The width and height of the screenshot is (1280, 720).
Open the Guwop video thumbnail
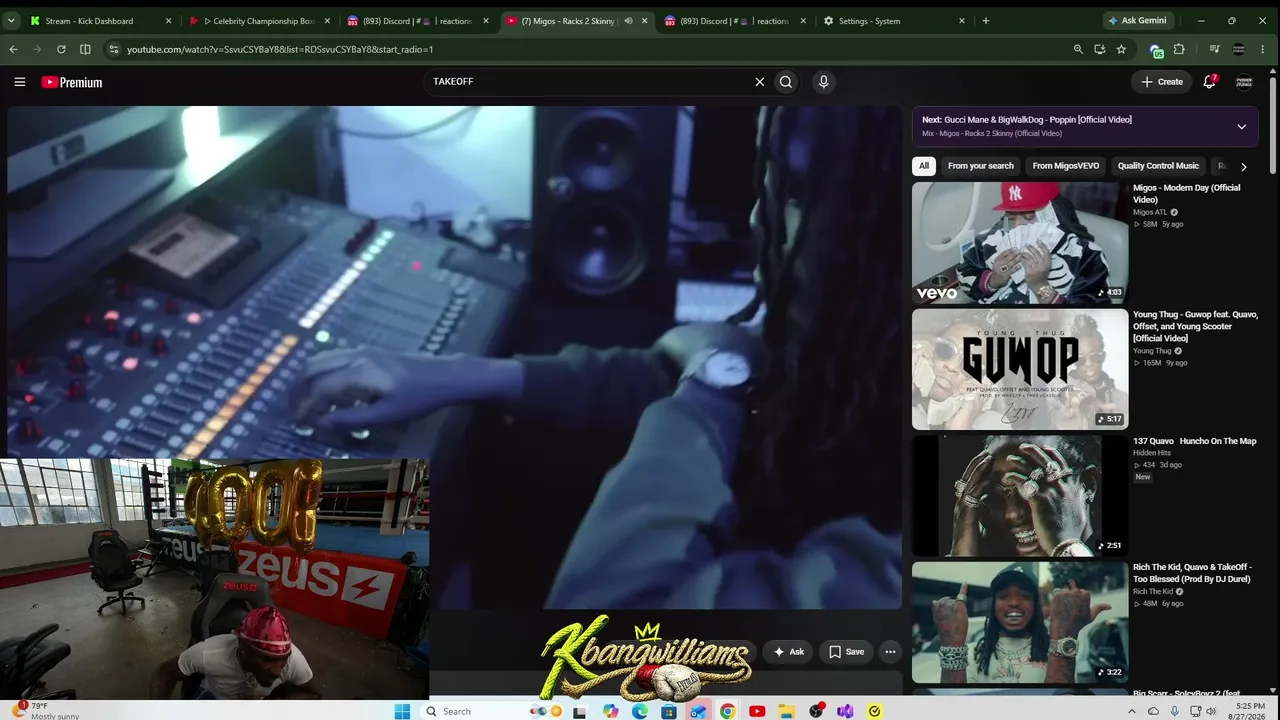click(x=1020, y=369)
